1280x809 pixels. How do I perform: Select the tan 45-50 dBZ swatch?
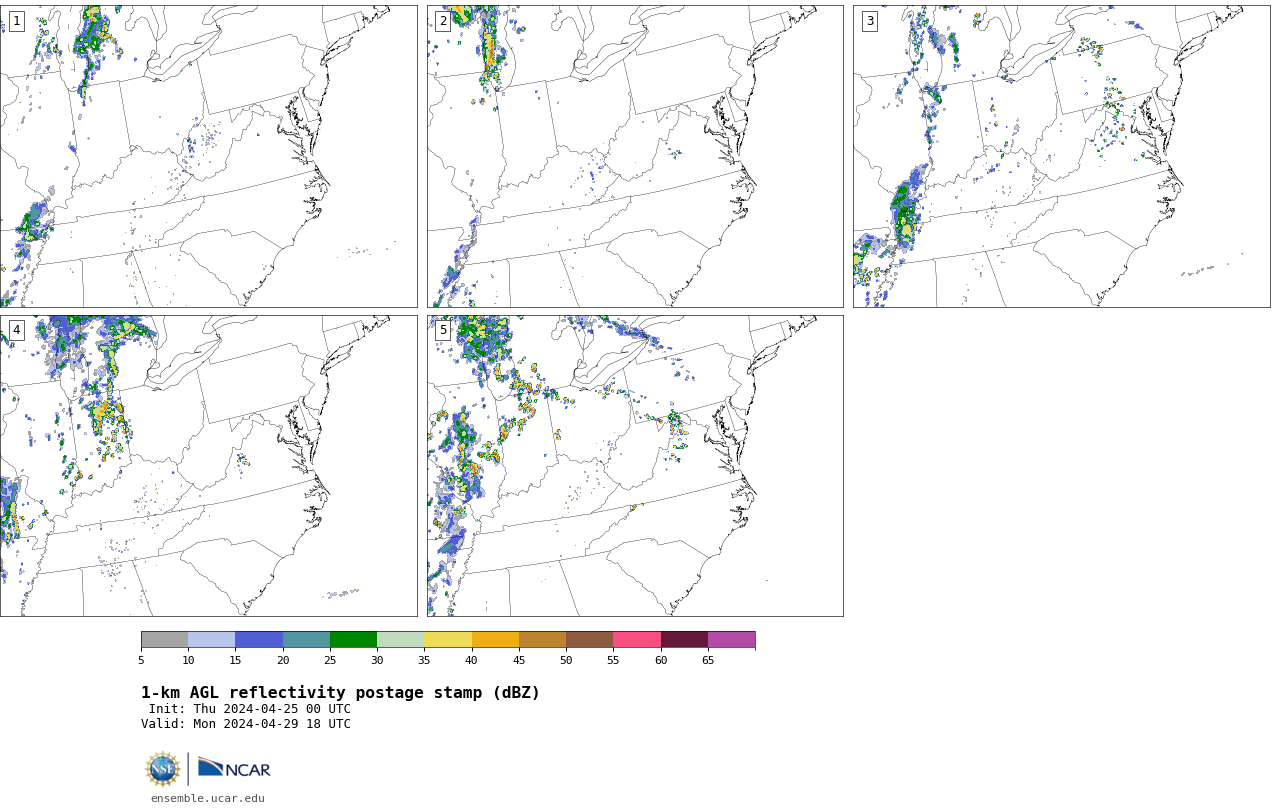point(543,640)
